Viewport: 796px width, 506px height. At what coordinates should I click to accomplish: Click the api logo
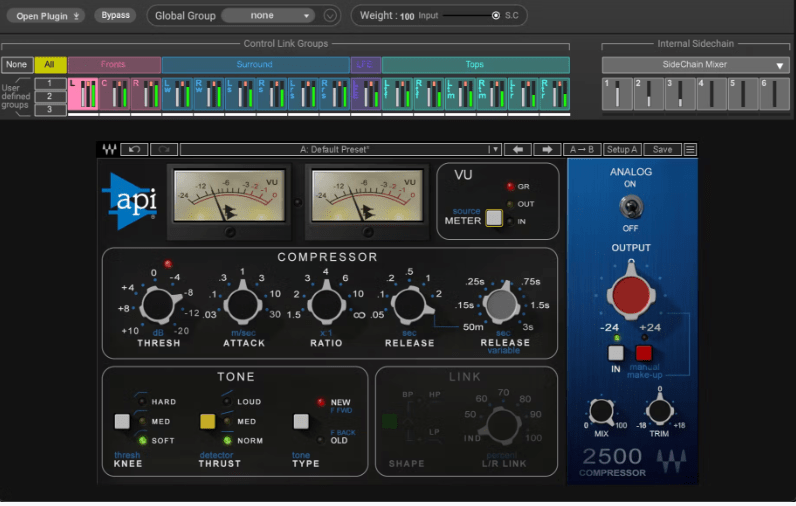[131, 201]
